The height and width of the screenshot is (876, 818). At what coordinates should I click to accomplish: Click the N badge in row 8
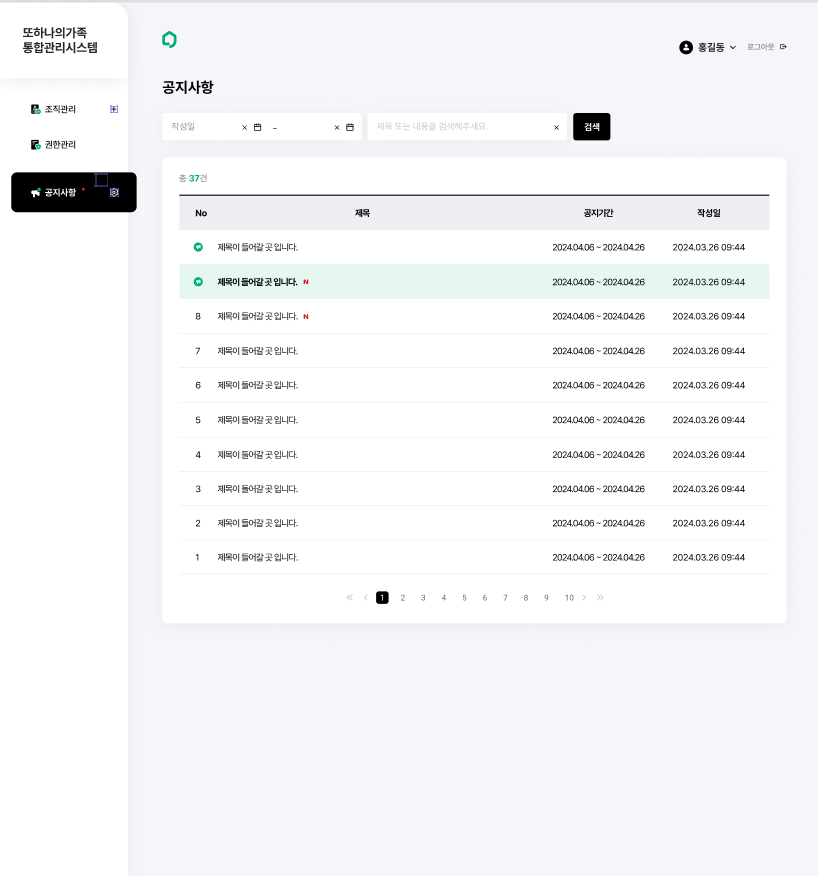[306, 316]
